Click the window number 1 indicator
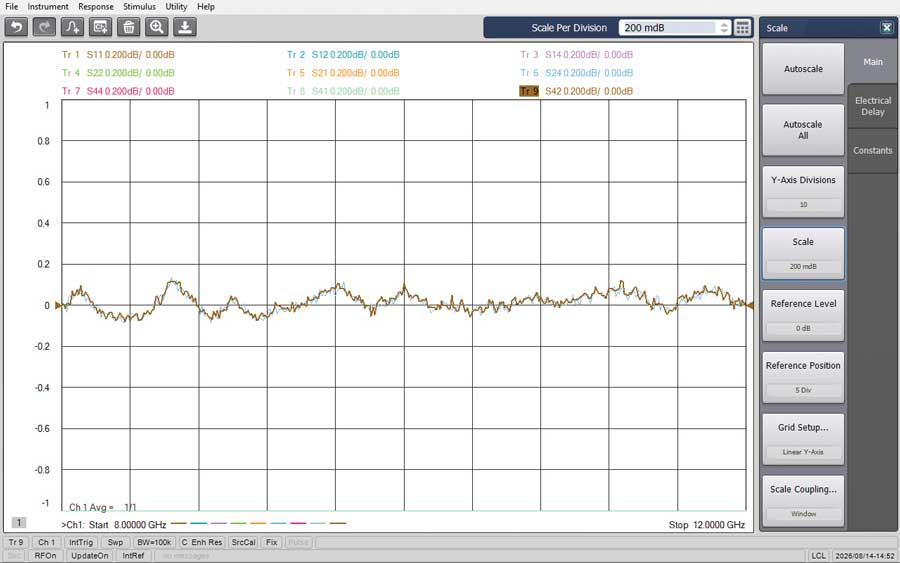Image resolution: width=900 pixels, height=563 pixels. (x=18, y=522)
